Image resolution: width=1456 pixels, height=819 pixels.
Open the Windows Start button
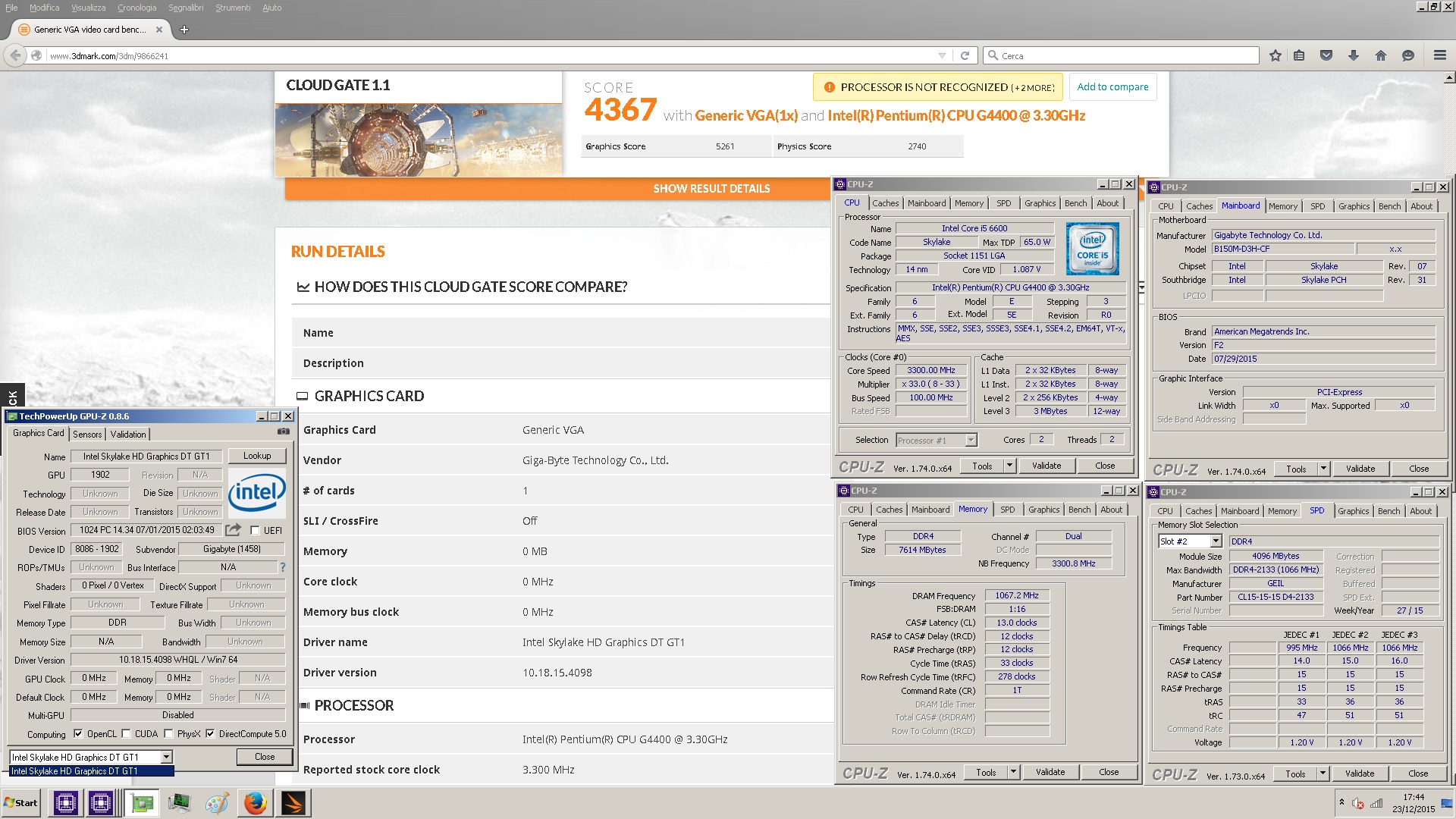[21, 802]
